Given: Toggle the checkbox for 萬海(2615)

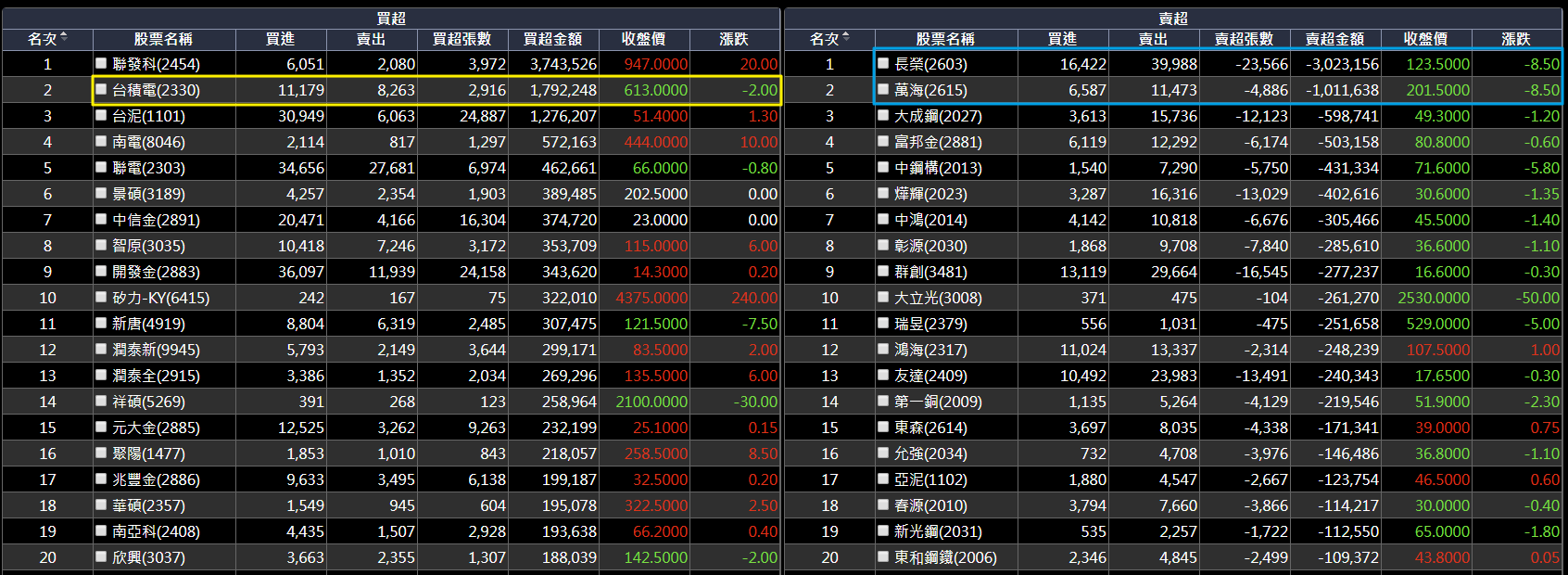Looking at the screenshot, I should [883, 89].
